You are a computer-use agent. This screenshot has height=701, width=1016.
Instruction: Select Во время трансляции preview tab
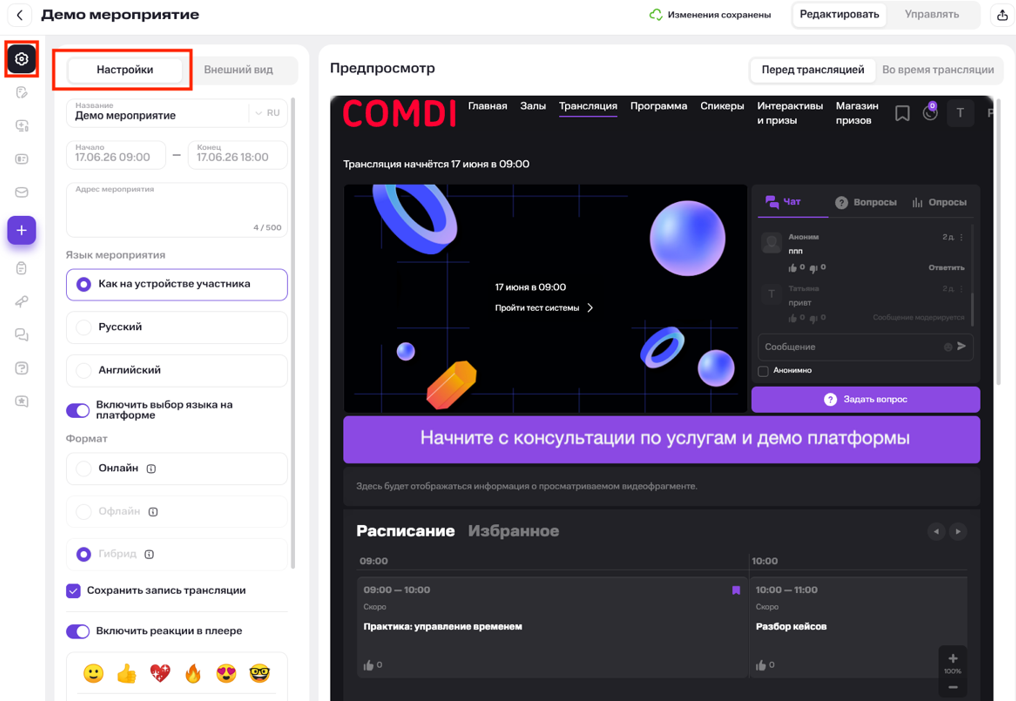click(x=938, y=69)
